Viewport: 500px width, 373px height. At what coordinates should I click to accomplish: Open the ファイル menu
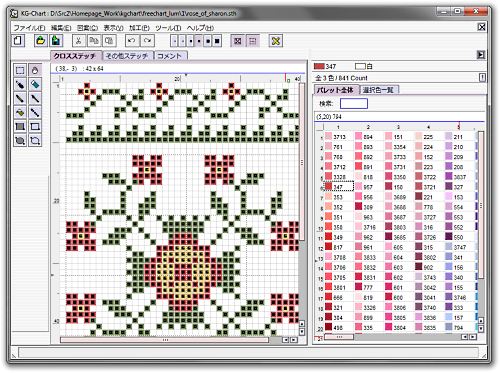pos(29,28)
